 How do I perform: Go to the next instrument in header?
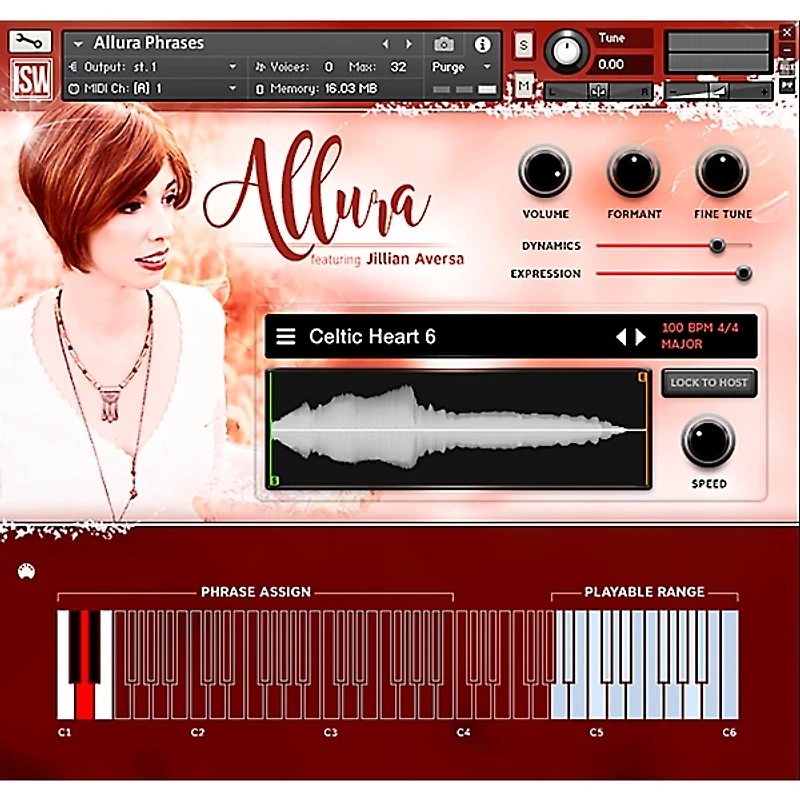(409, 44)
